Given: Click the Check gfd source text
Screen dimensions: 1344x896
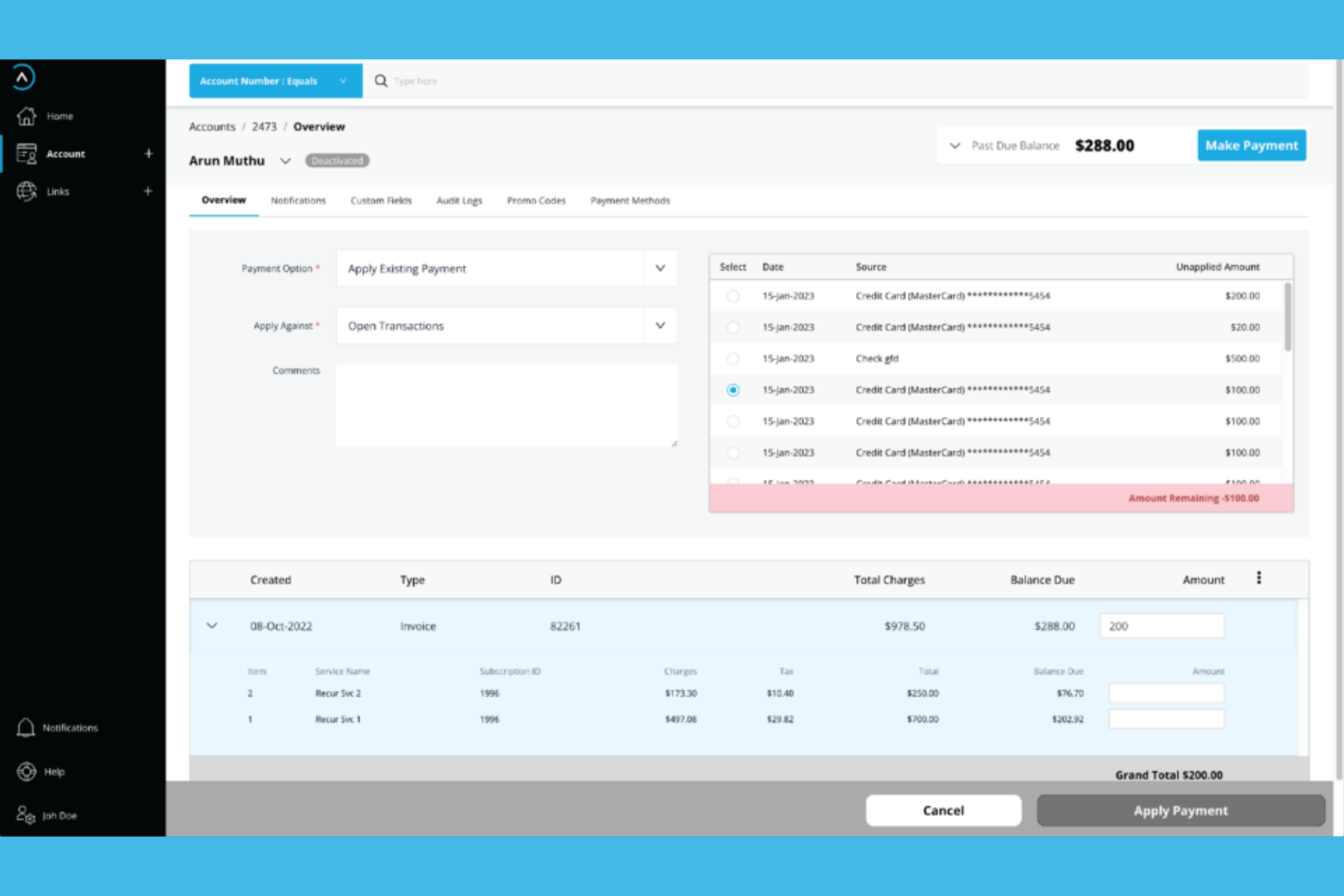Looking at the screenshot, I should (876, 359).
